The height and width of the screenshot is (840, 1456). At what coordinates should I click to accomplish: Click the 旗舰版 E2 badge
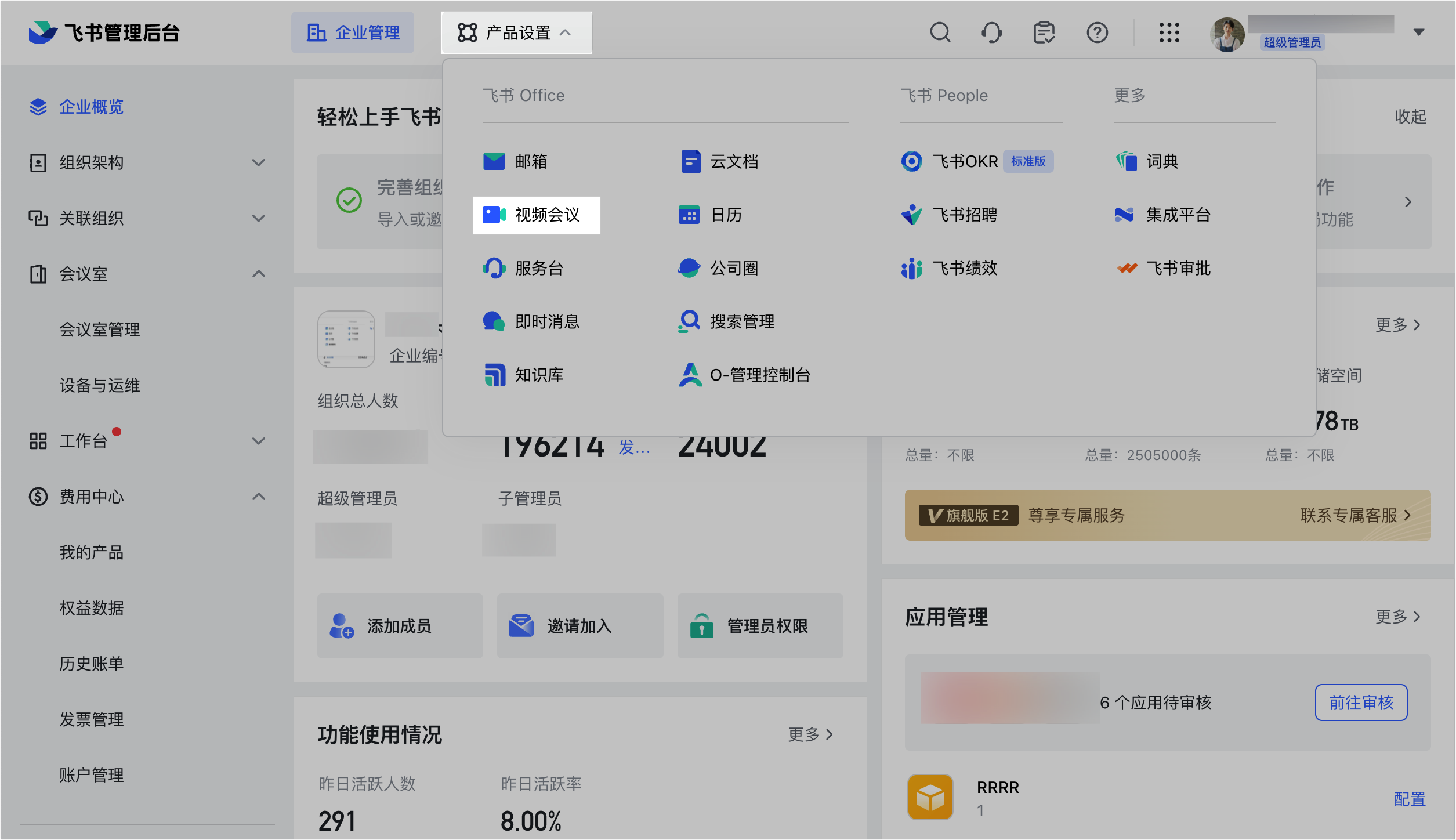coord(969,515)
